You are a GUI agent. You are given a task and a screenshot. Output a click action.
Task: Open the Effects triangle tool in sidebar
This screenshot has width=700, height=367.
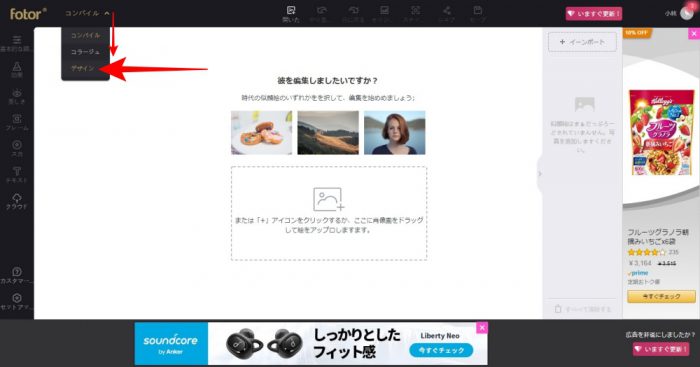coord(17,70)
